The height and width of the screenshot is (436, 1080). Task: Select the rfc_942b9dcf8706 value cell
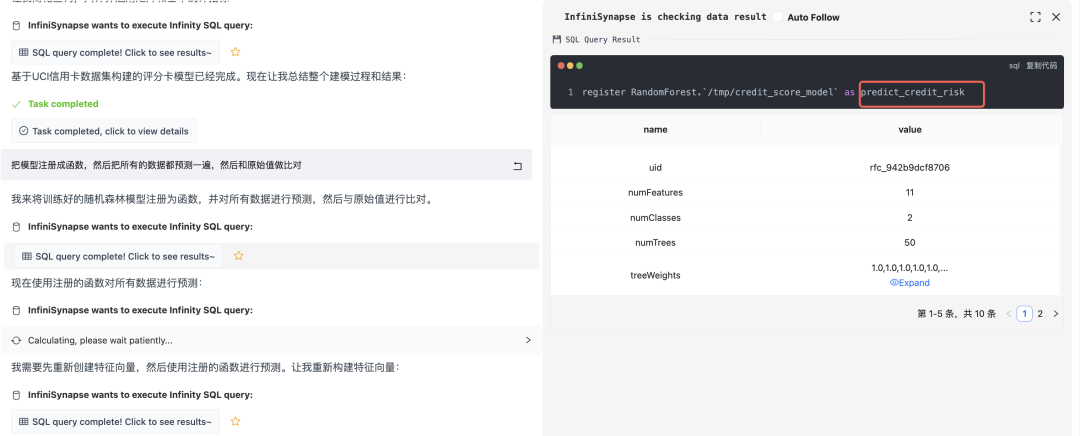910,167
